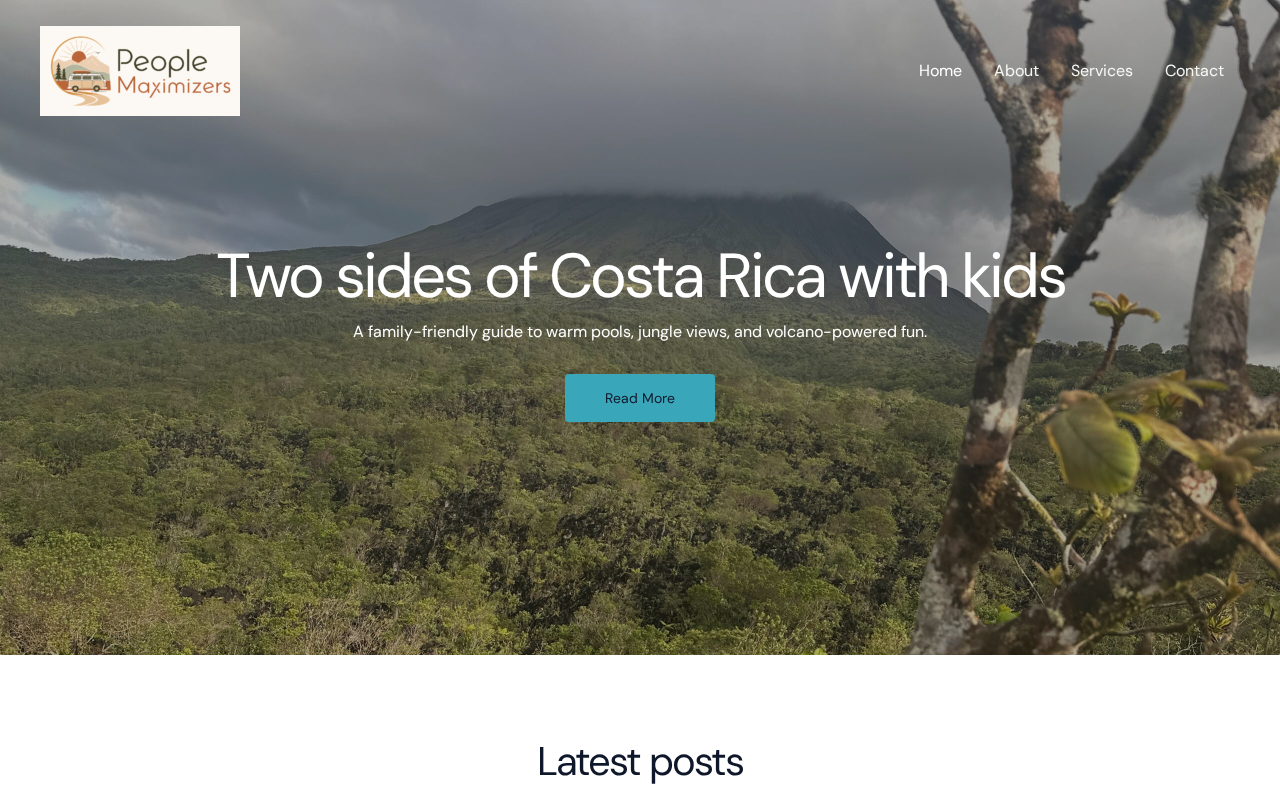Click 'volcano-powered fun' in the subtitle
1280x800 pixels.
pos(845,331)
